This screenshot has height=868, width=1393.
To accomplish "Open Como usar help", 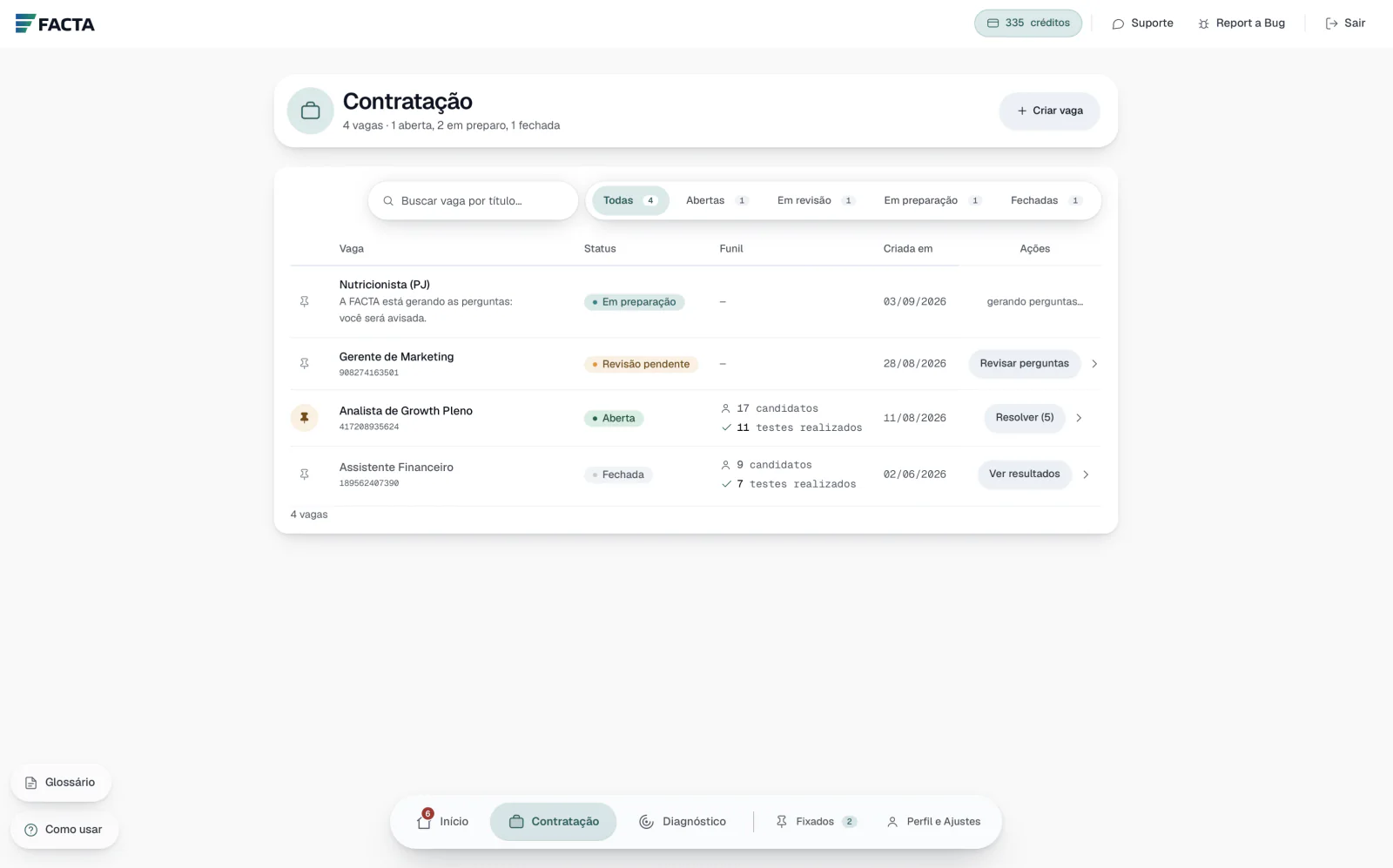I will 64,830.
